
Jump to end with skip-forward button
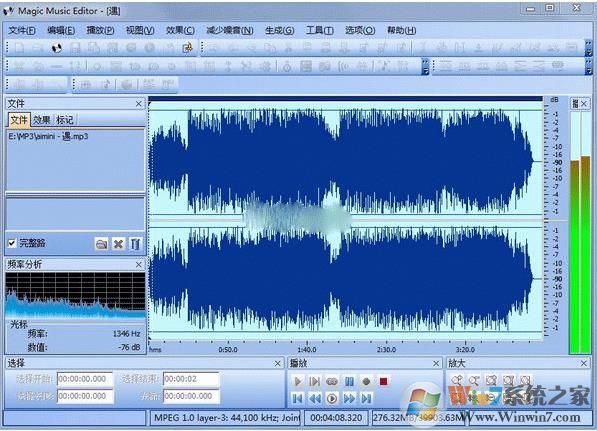click(366, 398)
